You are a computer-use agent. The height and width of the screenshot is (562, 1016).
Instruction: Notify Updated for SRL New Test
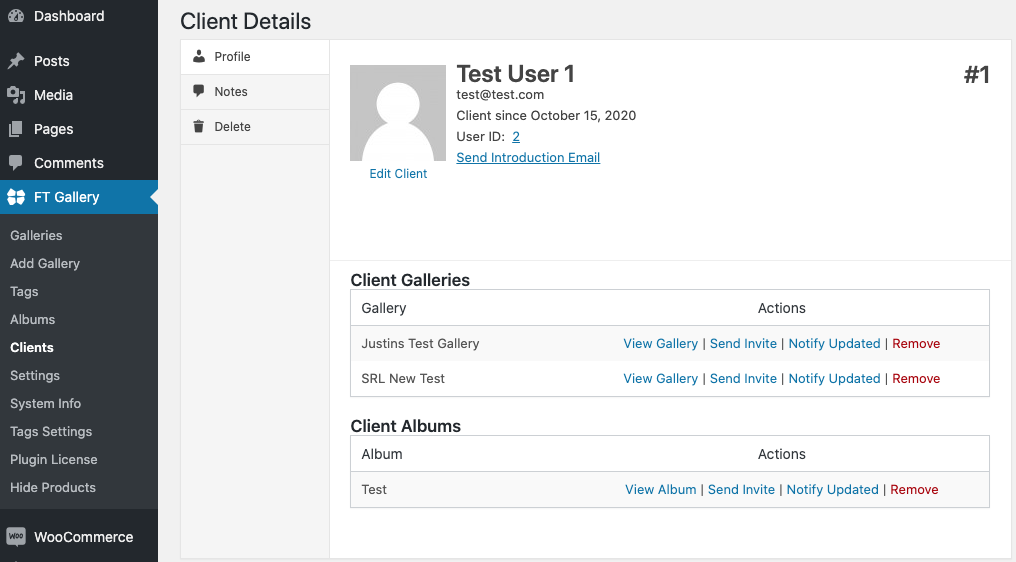click(x=835, y=379)
